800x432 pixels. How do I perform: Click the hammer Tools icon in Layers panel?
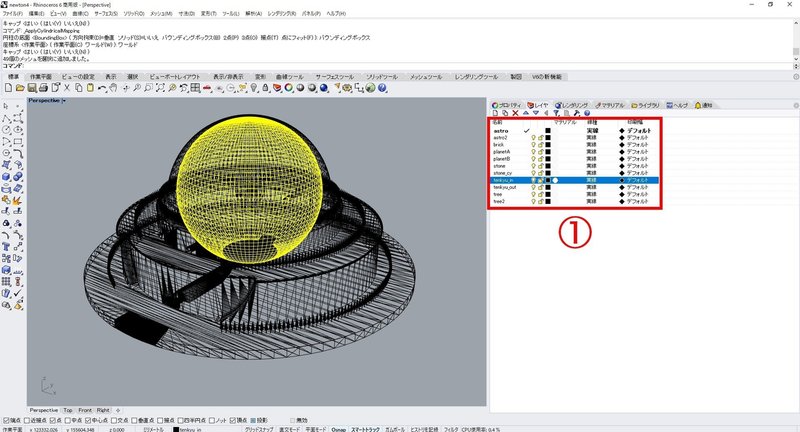tap(577, 113)
